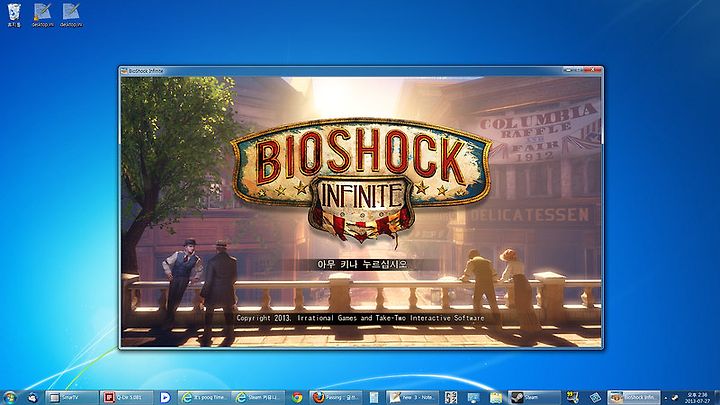Click the monitor-shaped taskbar icon
720x405 pixels.
click(473, 398)
